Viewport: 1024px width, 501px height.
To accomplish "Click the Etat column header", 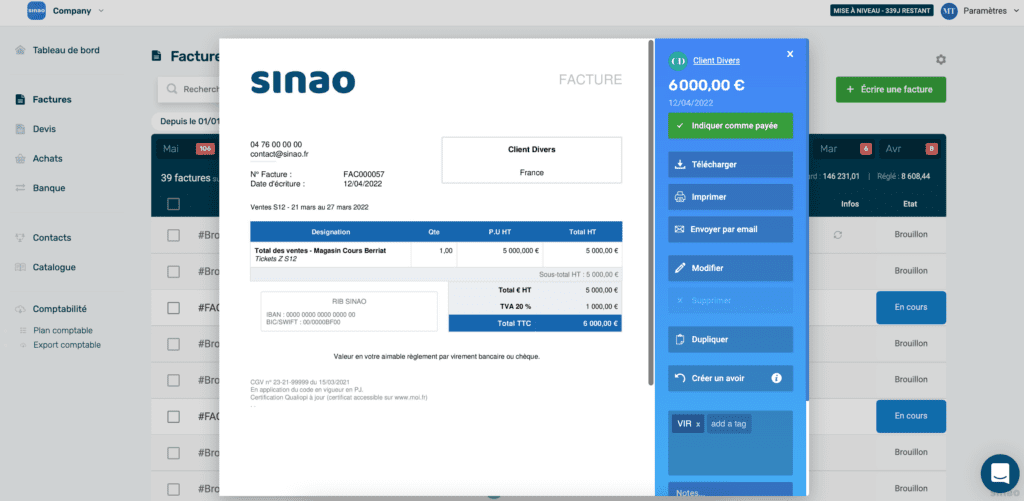I will pyautogui.click(x=910, y=204).
